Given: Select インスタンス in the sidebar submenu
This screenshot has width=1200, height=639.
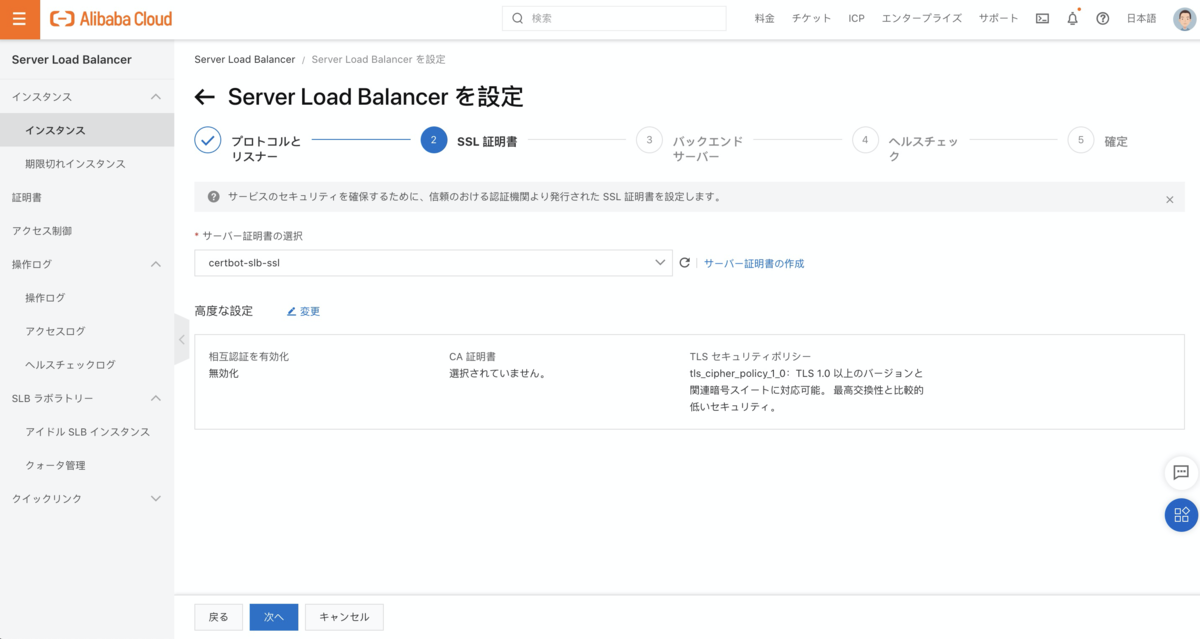Looking at the screenshot, I should pyautogui.click(x=87, y=130).
